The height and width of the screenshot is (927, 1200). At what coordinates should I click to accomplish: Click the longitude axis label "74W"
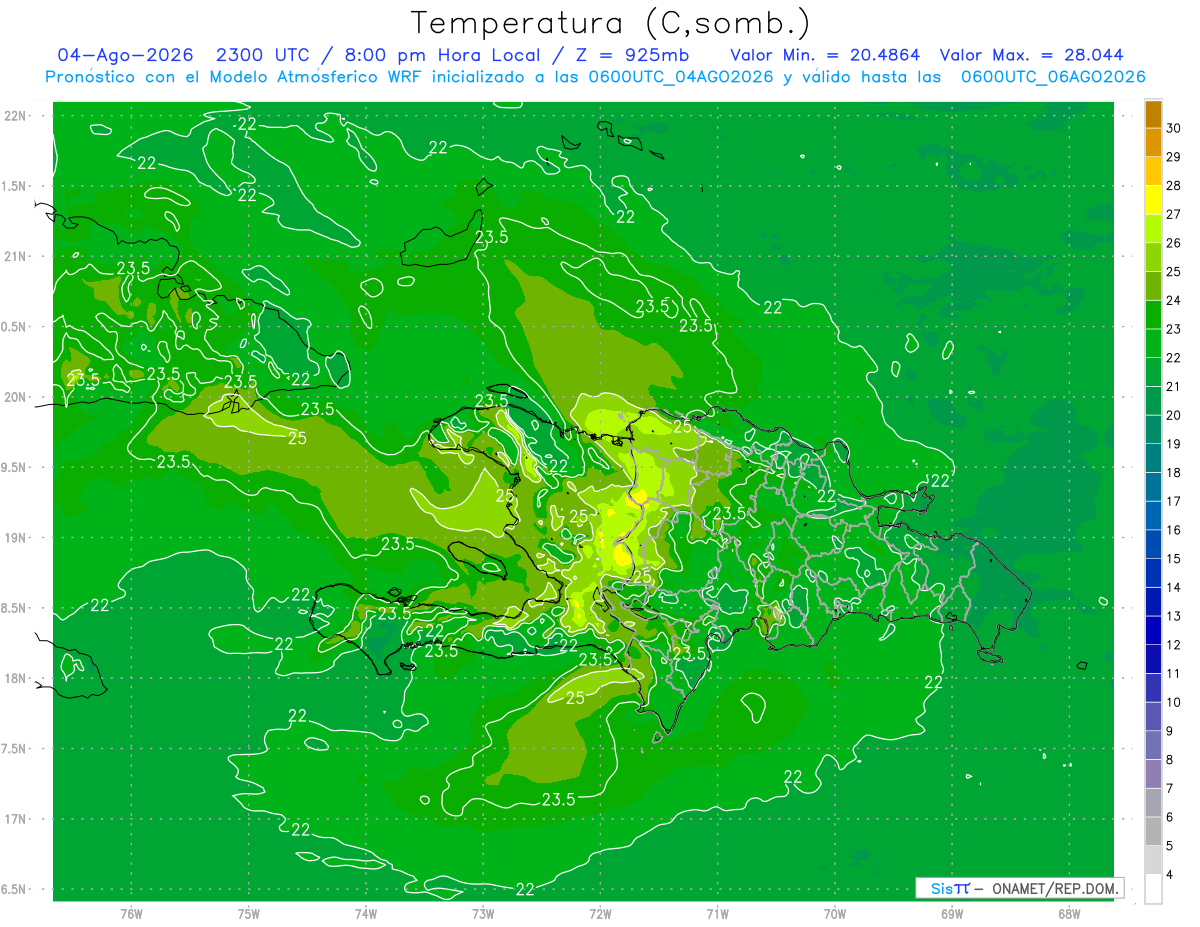[366, 912]
